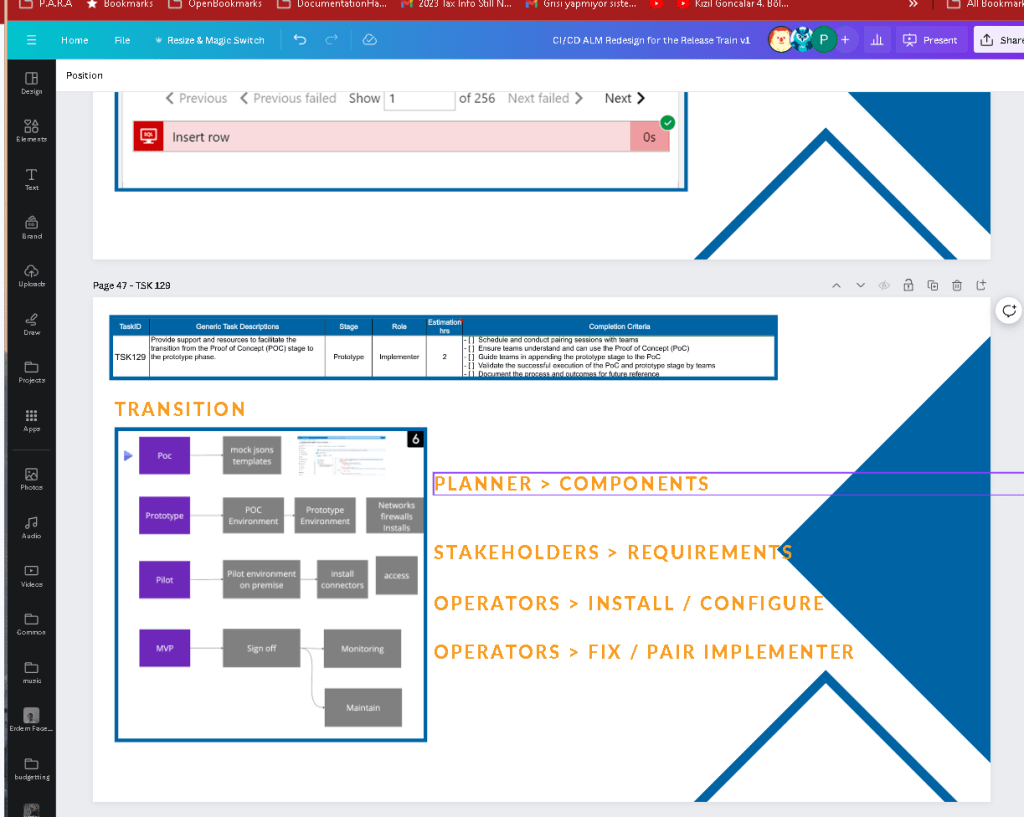
Task: Toggle cloud save status icon
Action: [x=370, y=40]
